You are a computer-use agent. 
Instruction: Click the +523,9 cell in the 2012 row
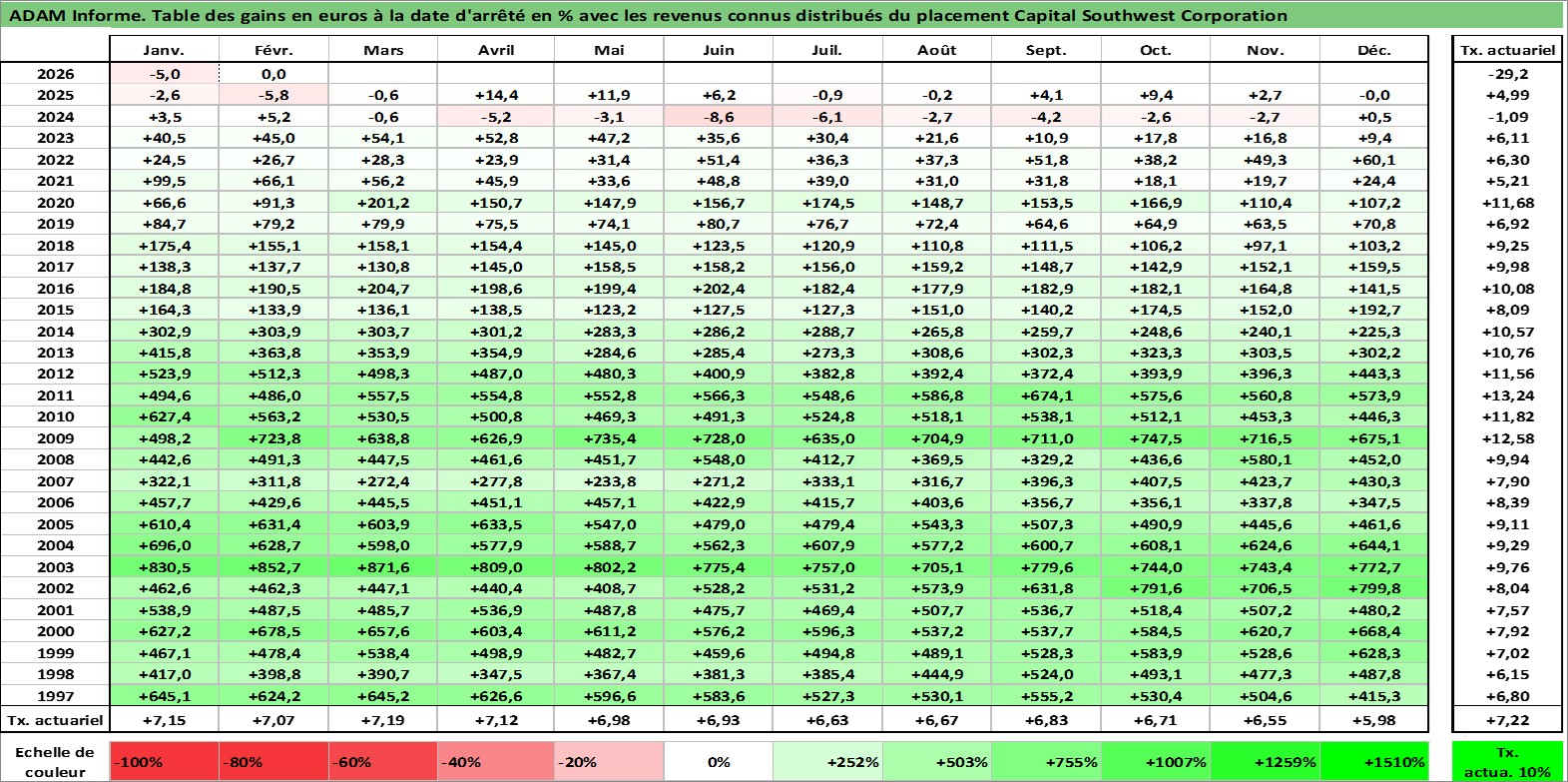point(164,374)
